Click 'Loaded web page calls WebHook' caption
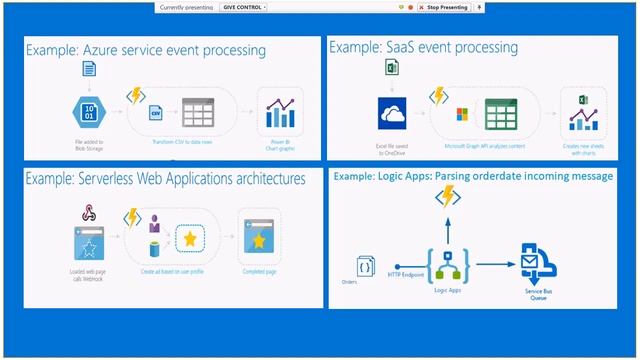This screenshot has width=640, height=360. [88, 275]
